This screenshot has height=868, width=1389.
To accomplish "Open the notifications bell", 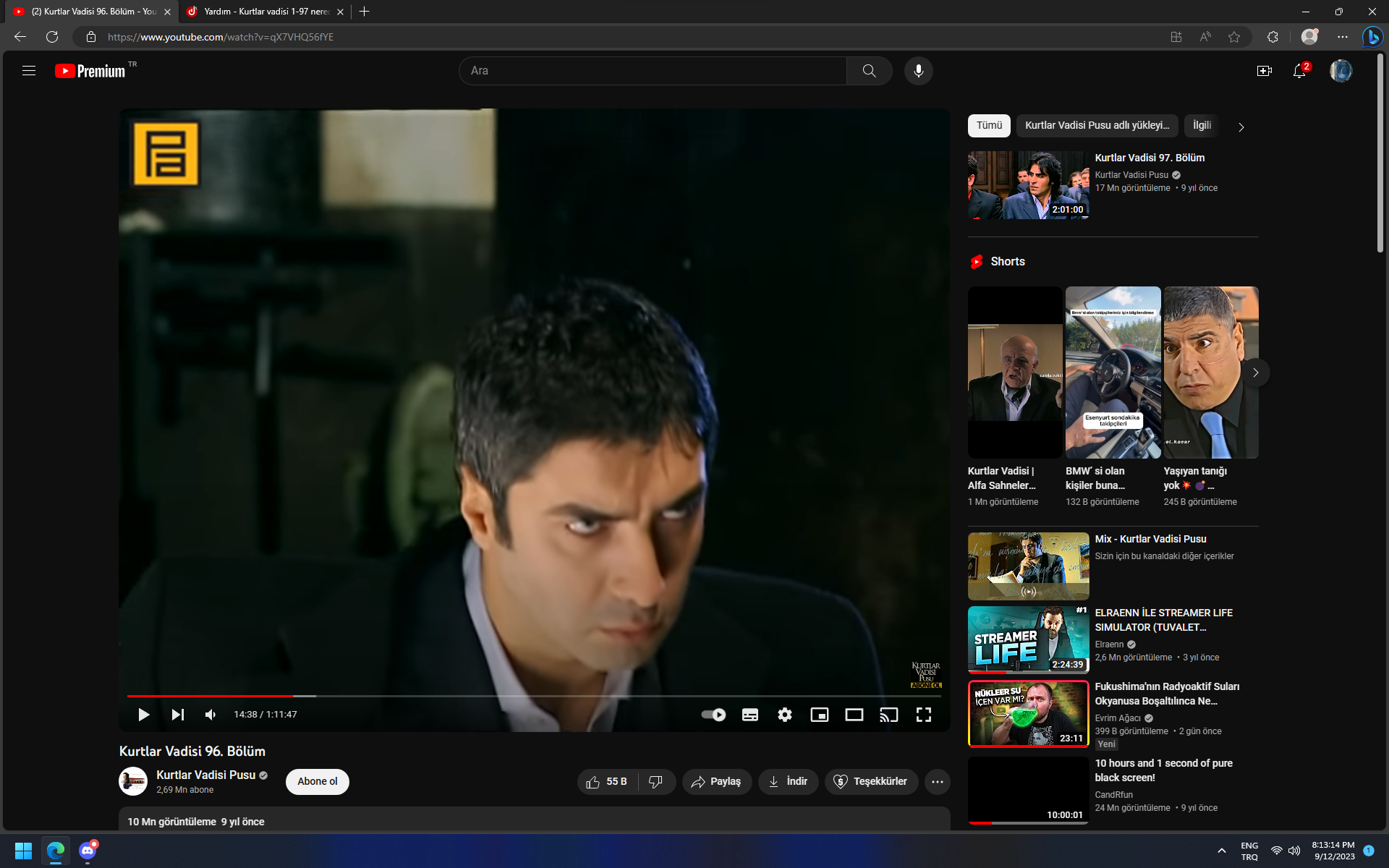I will point(1299,71).
